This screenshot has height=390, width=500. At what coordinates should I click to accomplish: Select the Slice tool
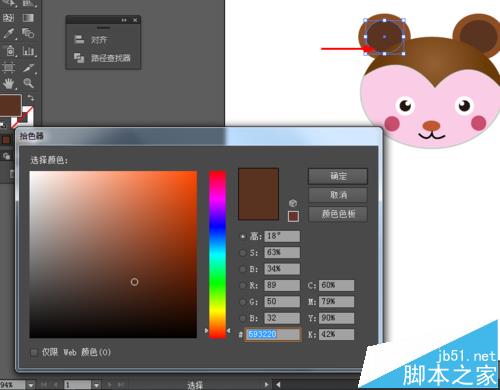pyautogui.click(x=28, y=67)
